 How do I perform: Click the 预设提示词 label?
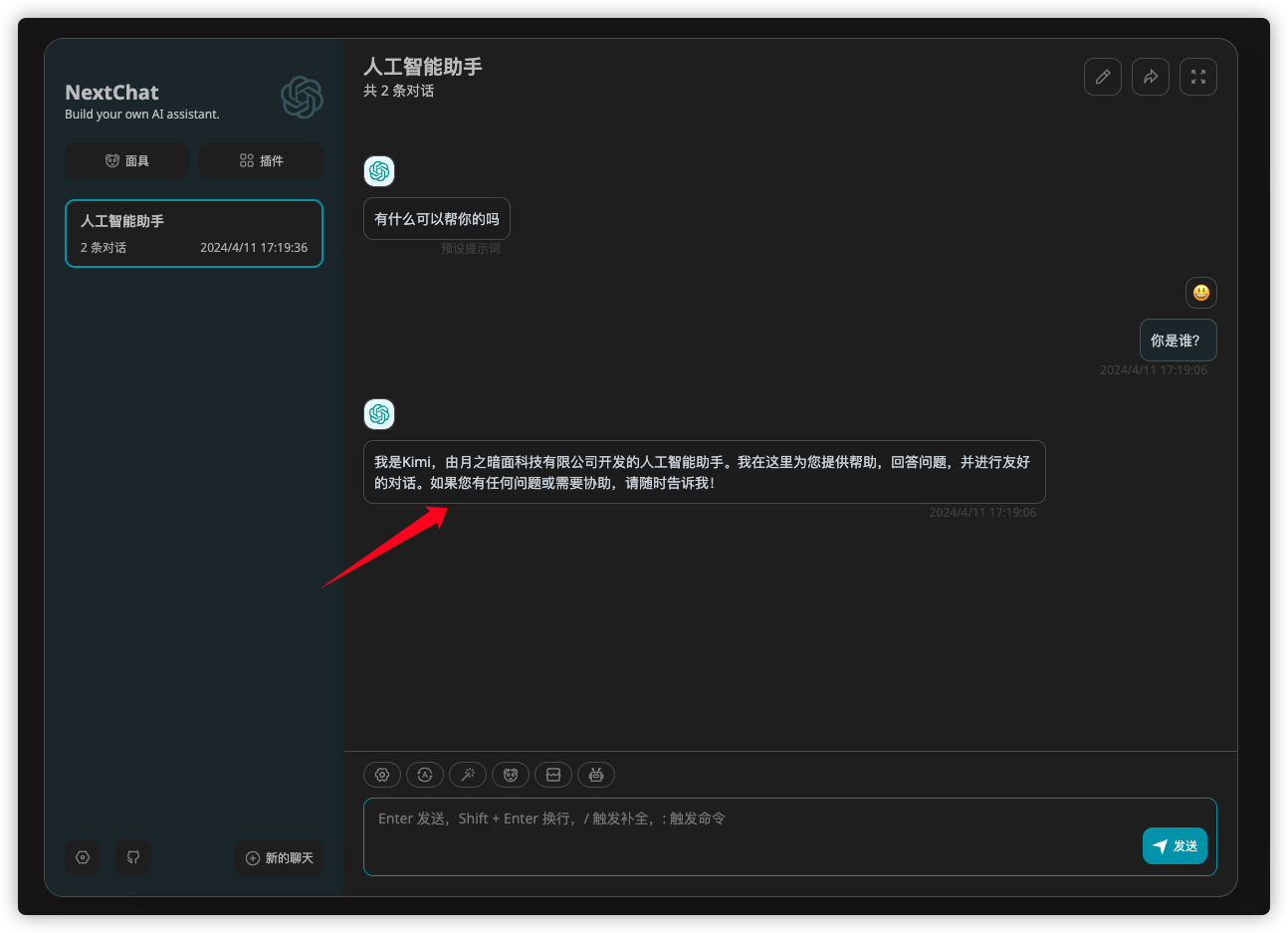pyautogui.click(x=471, y=249)
